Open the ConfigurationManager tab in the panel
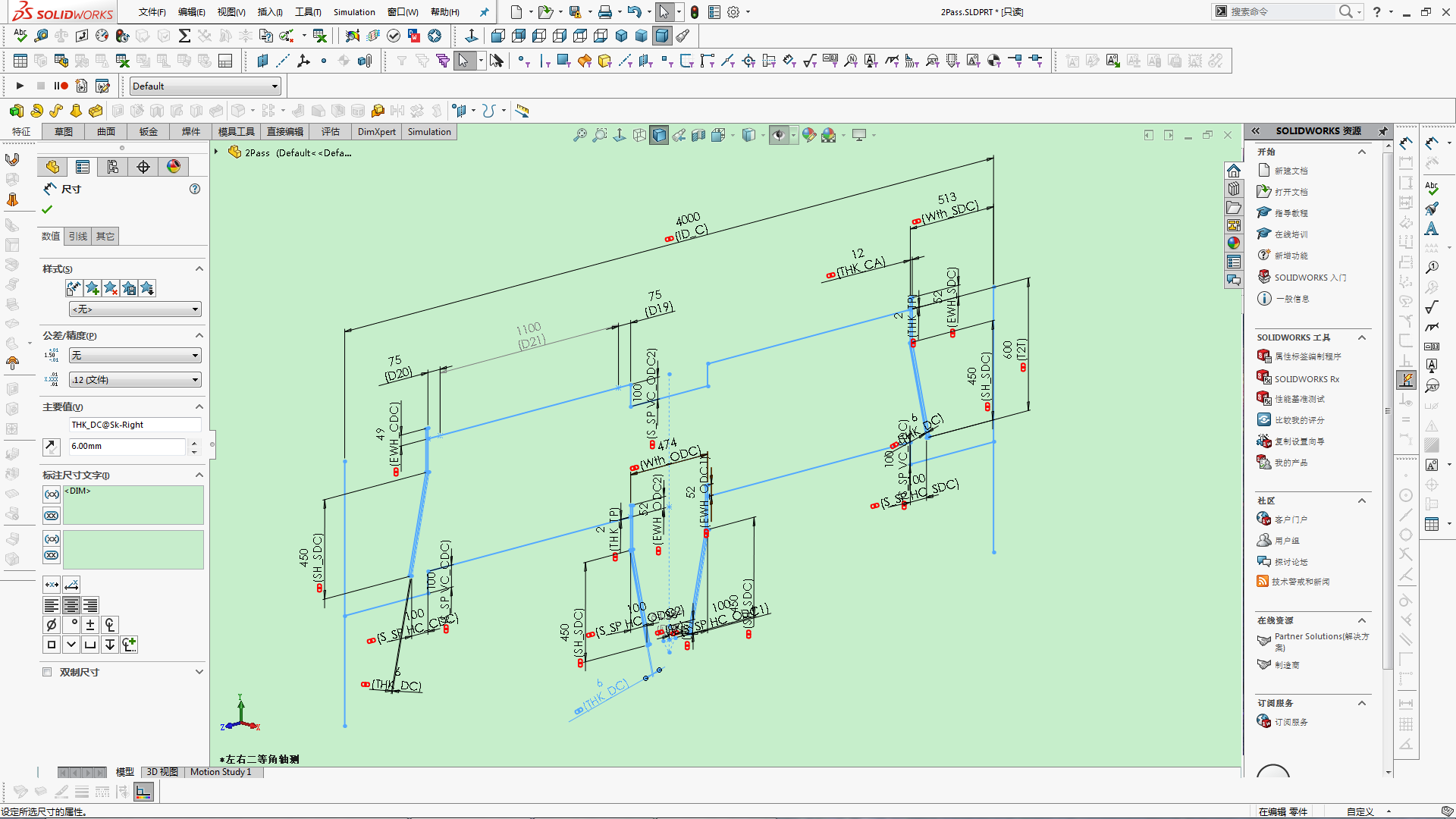This screenshot has width=1456, height=819. coord(113,167)
